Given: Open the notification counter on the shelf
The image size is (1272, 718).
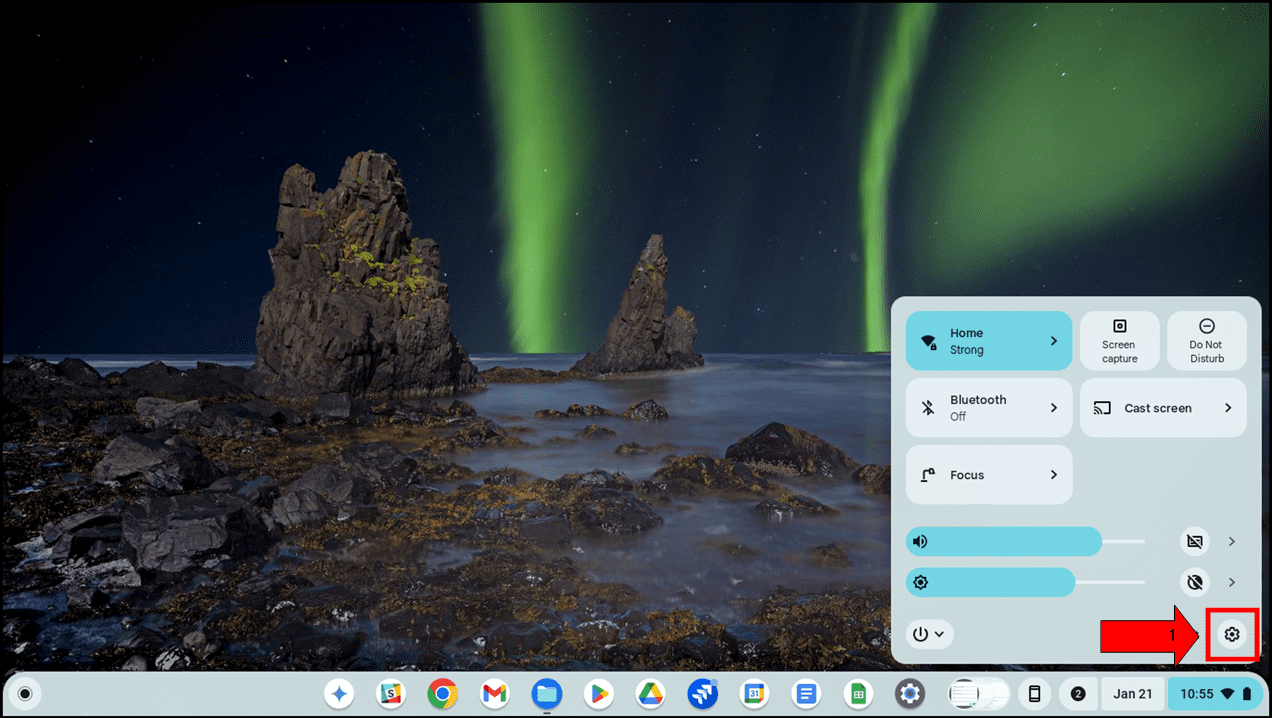Looking at the screenshot, I should tap(1078, 693).
